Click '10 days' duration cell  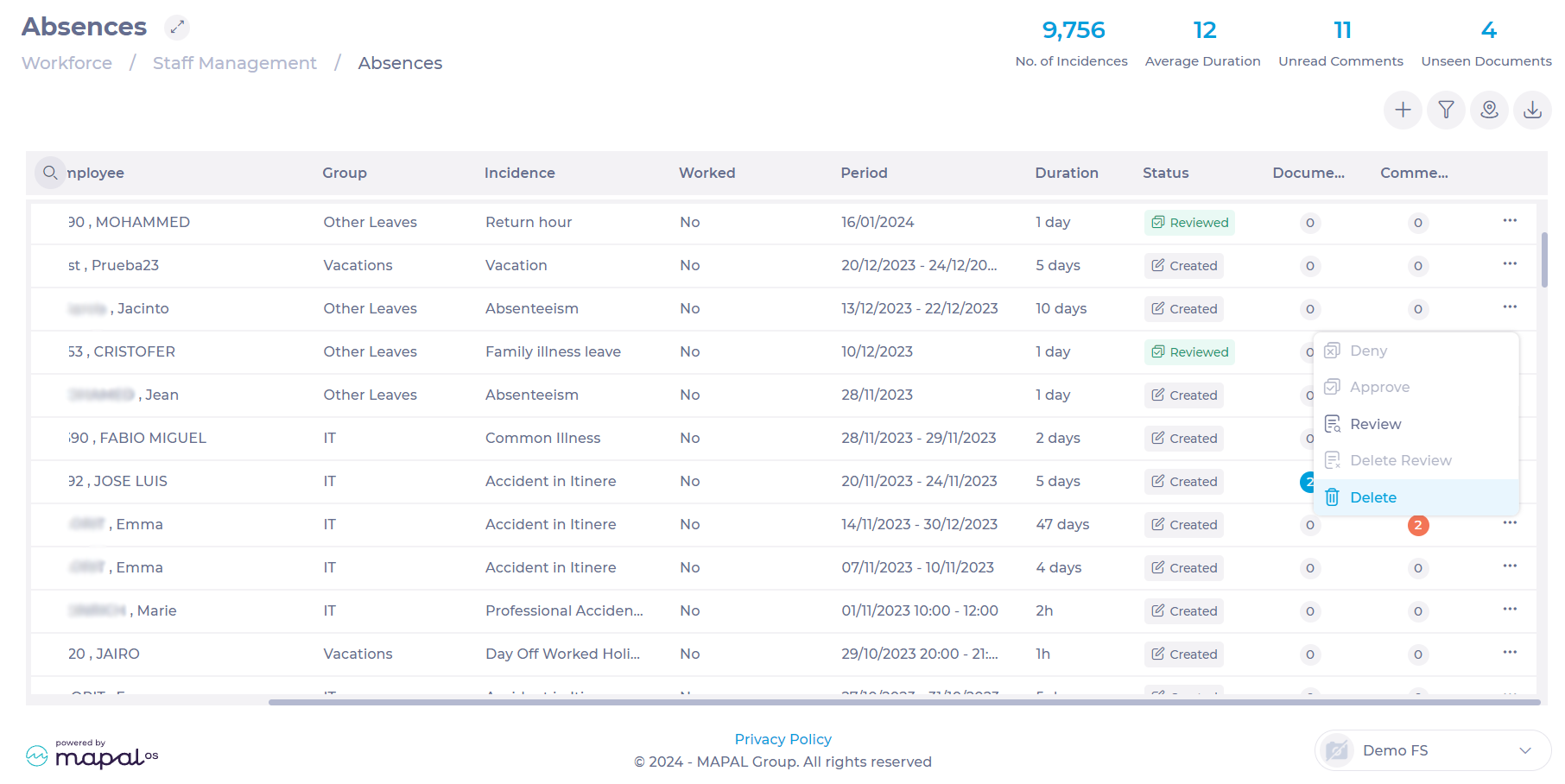pos(1061,308)
